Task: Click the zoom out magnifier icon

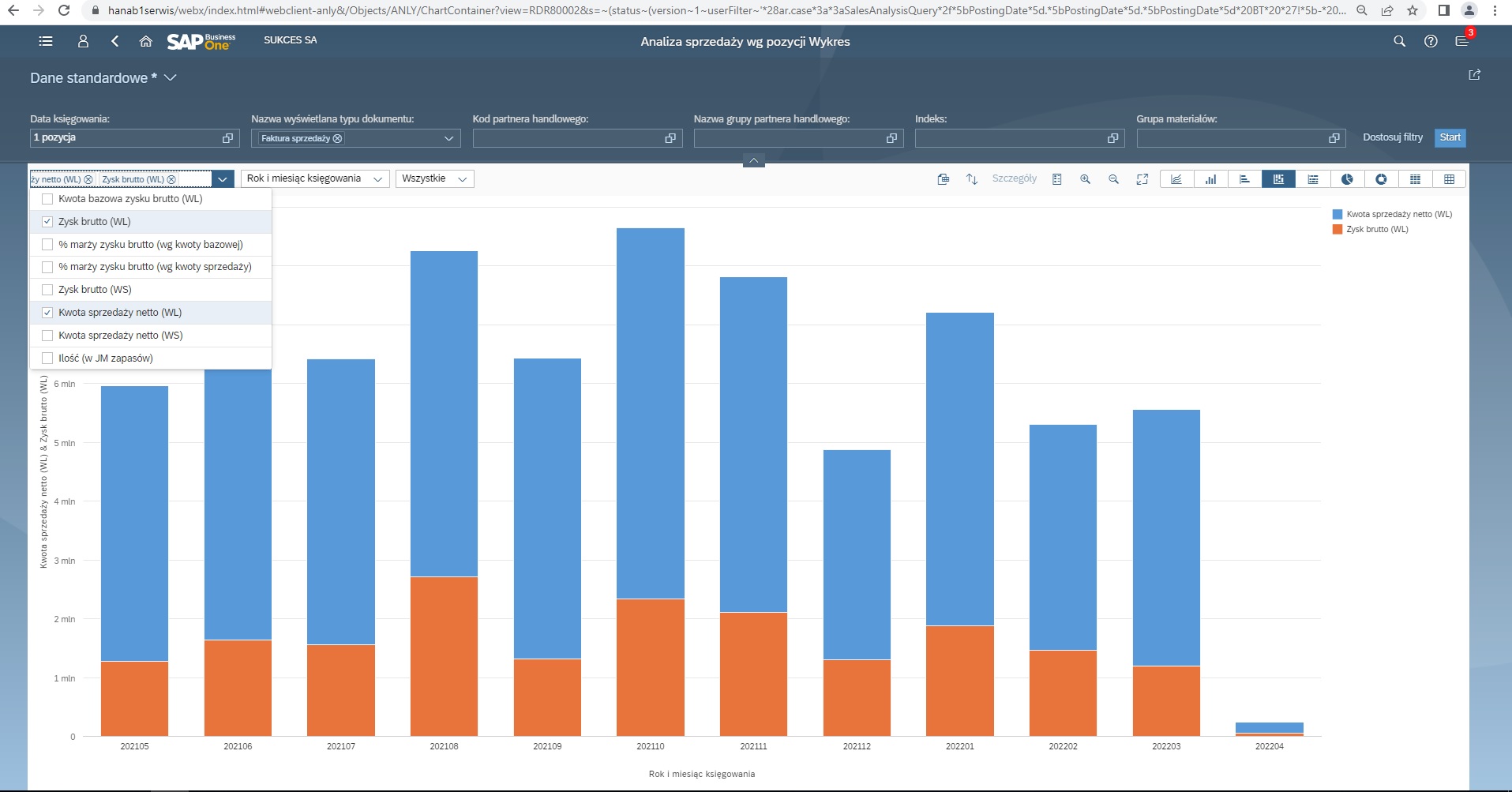Action: [1113, 179]
